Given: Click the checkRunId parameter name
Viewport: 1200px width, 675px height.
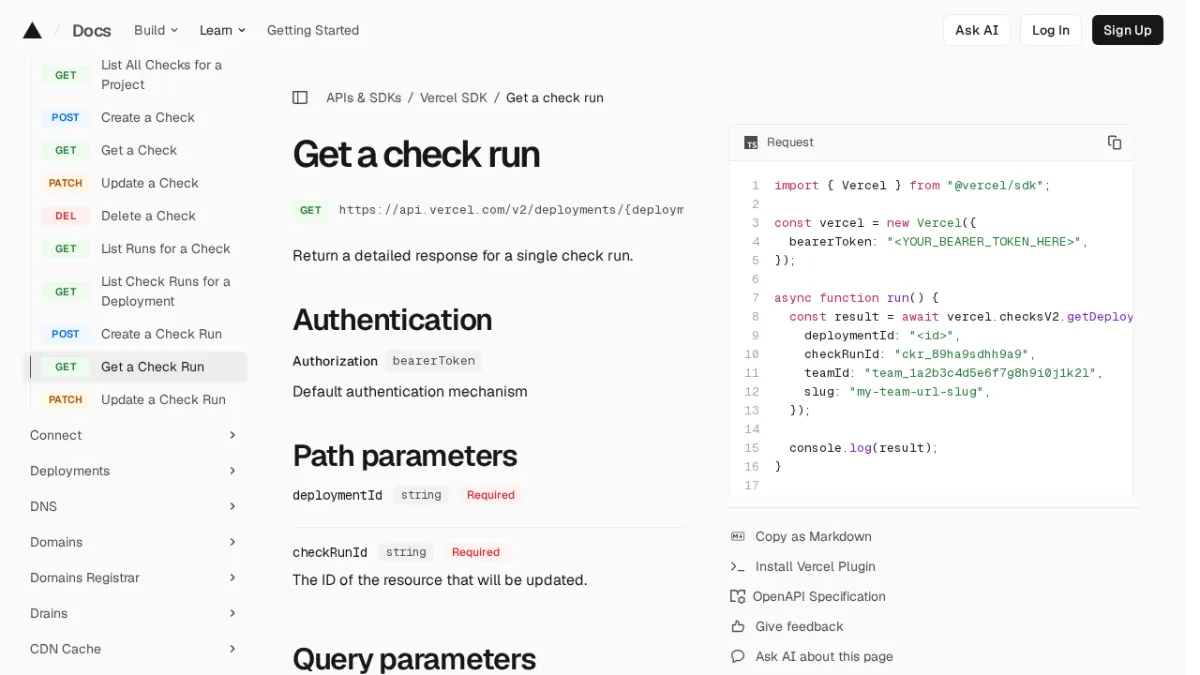Looking at the screenshot, I should coord(330,552).
